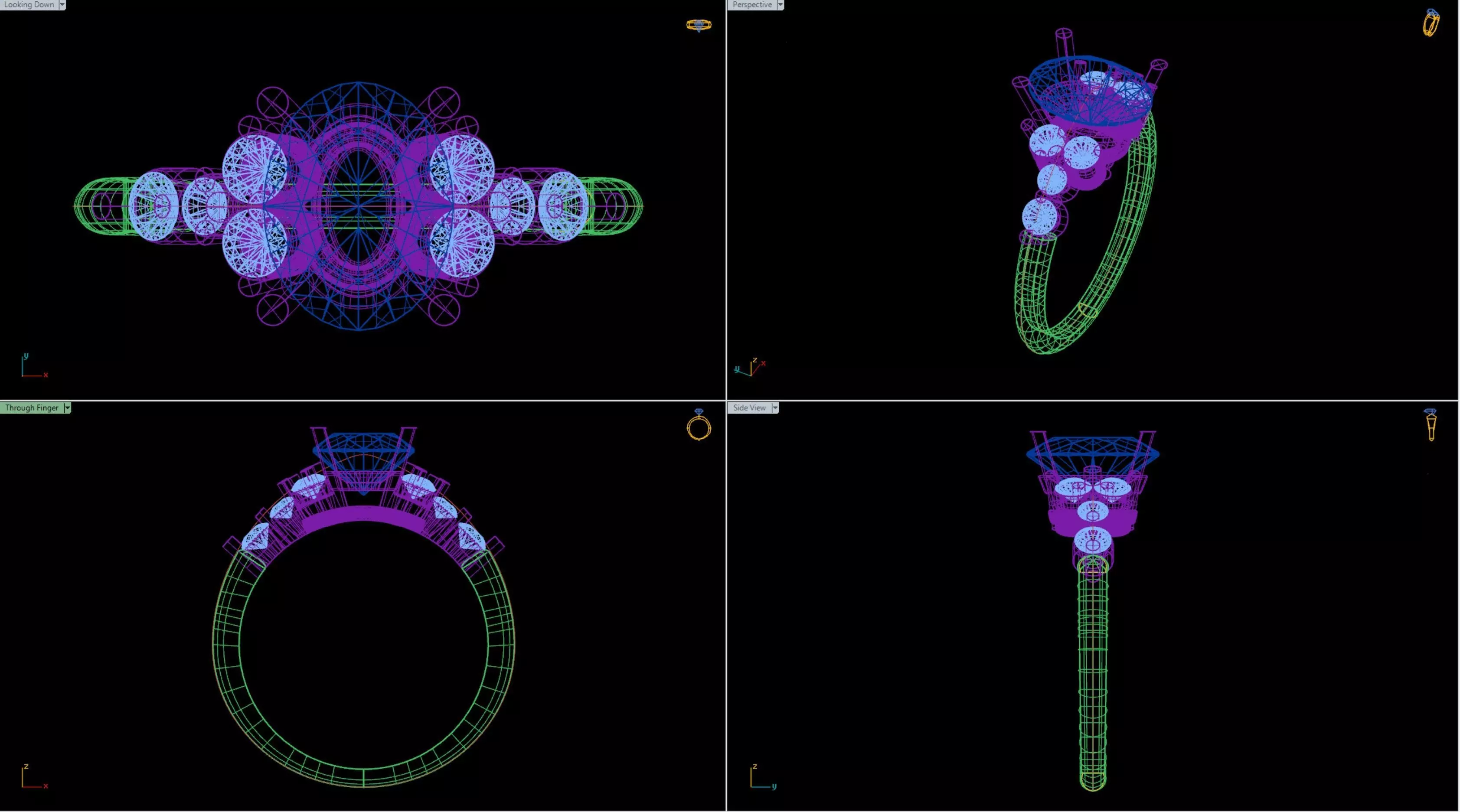This screenshot has height=812, width=1460.
Task: Select the Through Finger viewport label
Action: point(32,408)
